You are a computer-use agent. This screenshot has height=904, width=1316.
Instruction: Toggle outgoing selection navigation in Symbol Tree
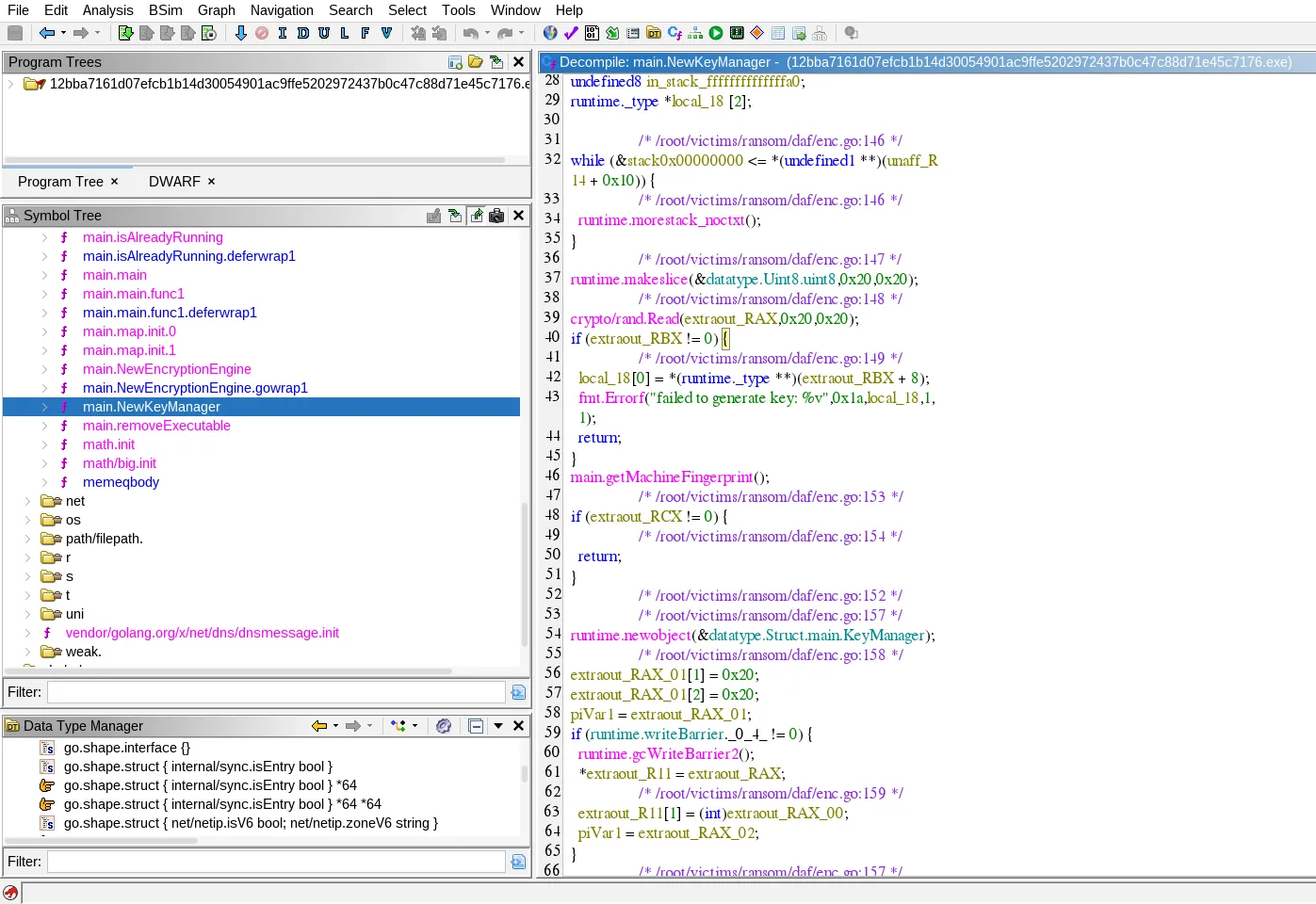[476, 216]
